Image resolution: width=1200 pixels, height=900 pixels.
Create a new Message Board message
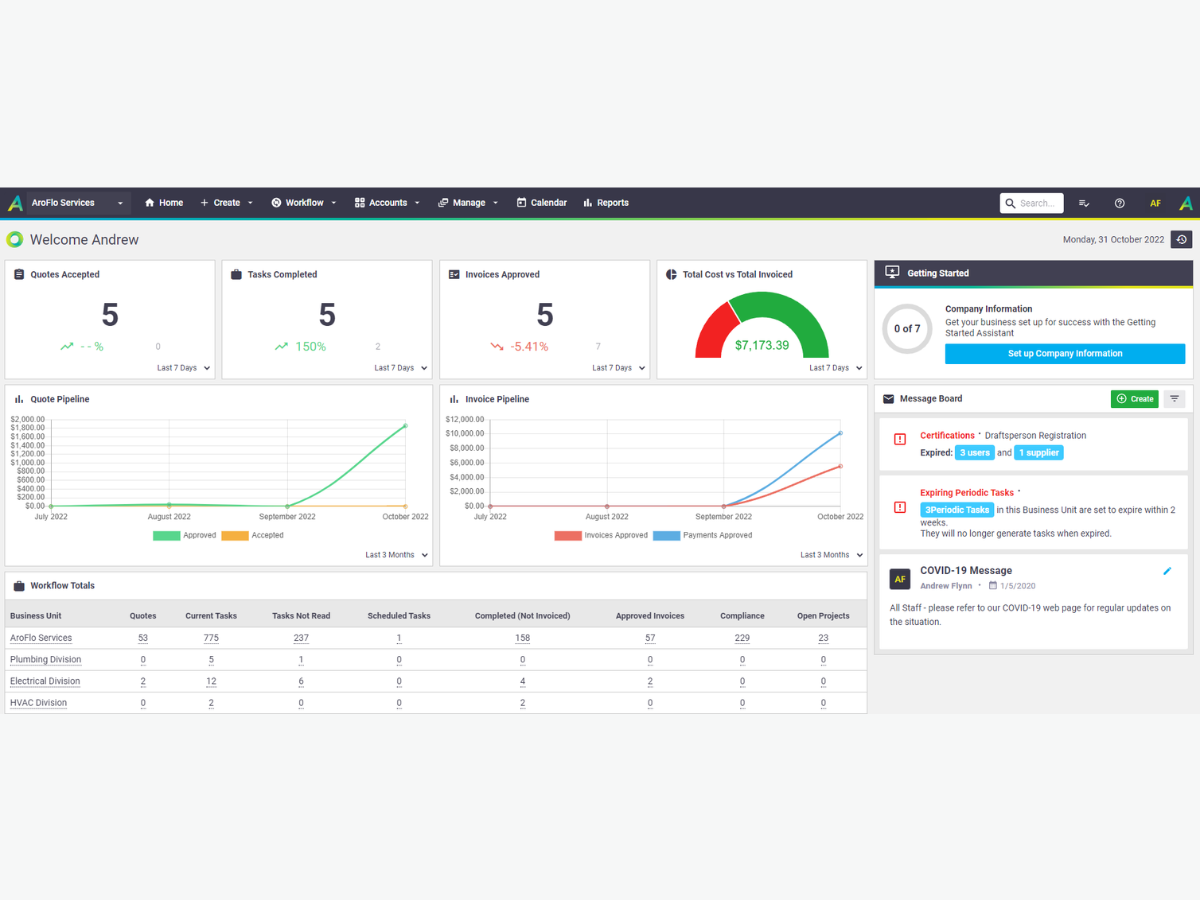pos(1135,399)
